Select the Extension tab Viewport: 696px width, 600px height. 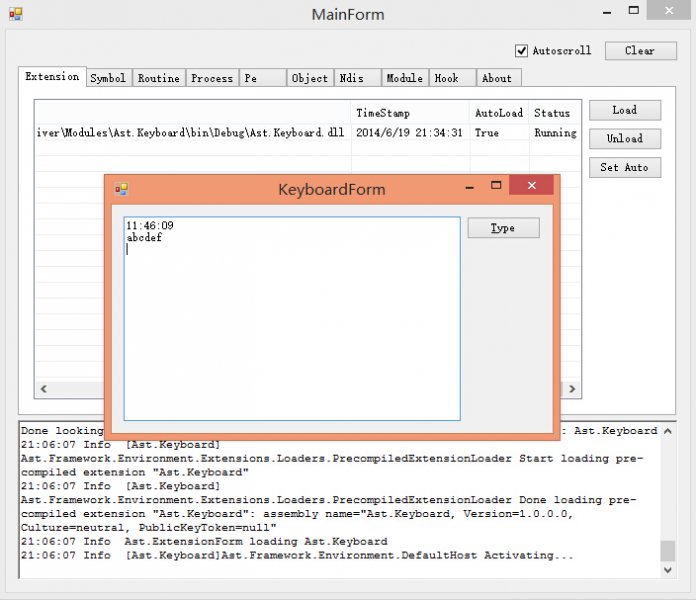(52, 76)
